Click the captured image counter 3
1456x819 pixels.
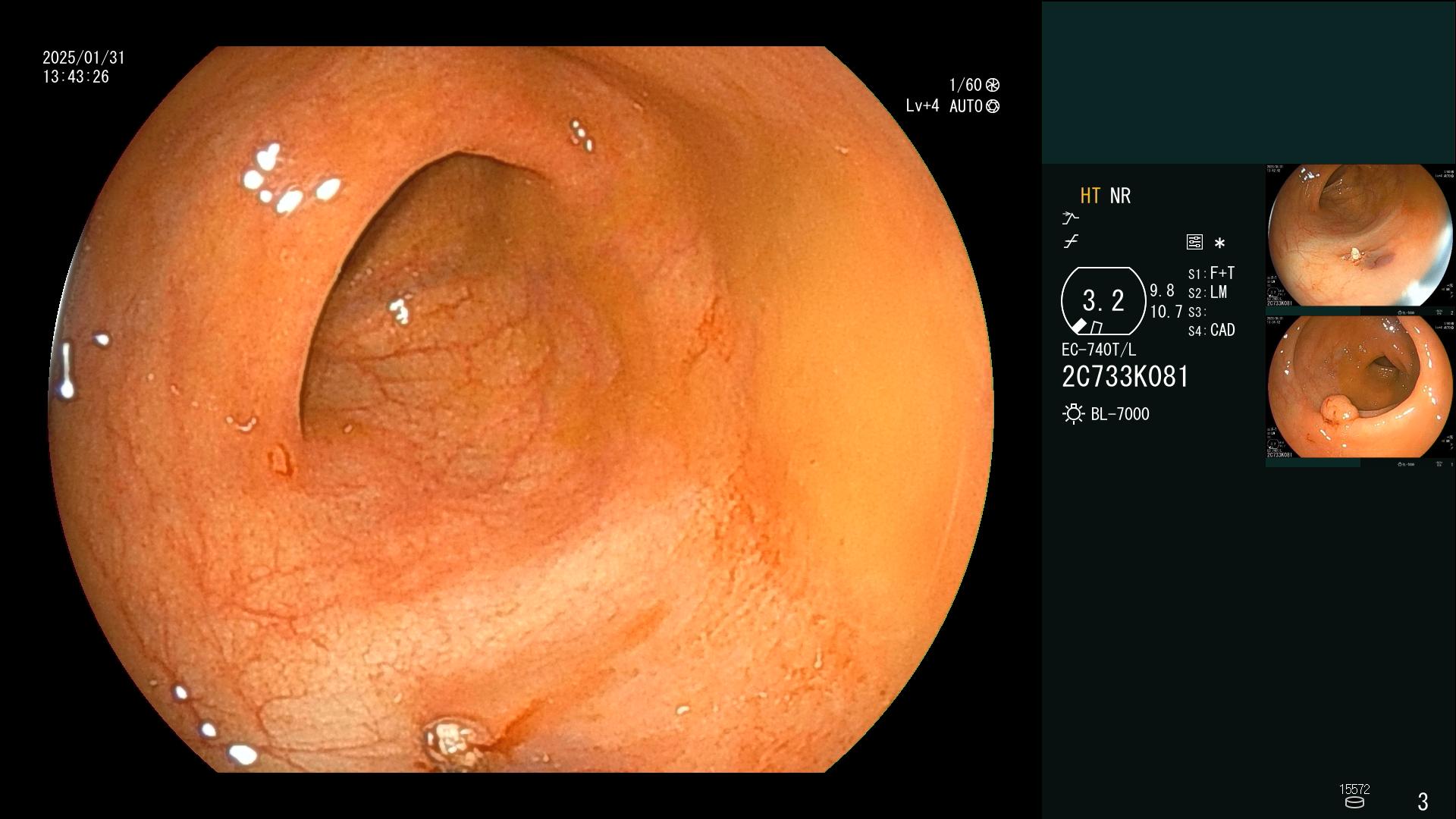tap(1423, 802)
